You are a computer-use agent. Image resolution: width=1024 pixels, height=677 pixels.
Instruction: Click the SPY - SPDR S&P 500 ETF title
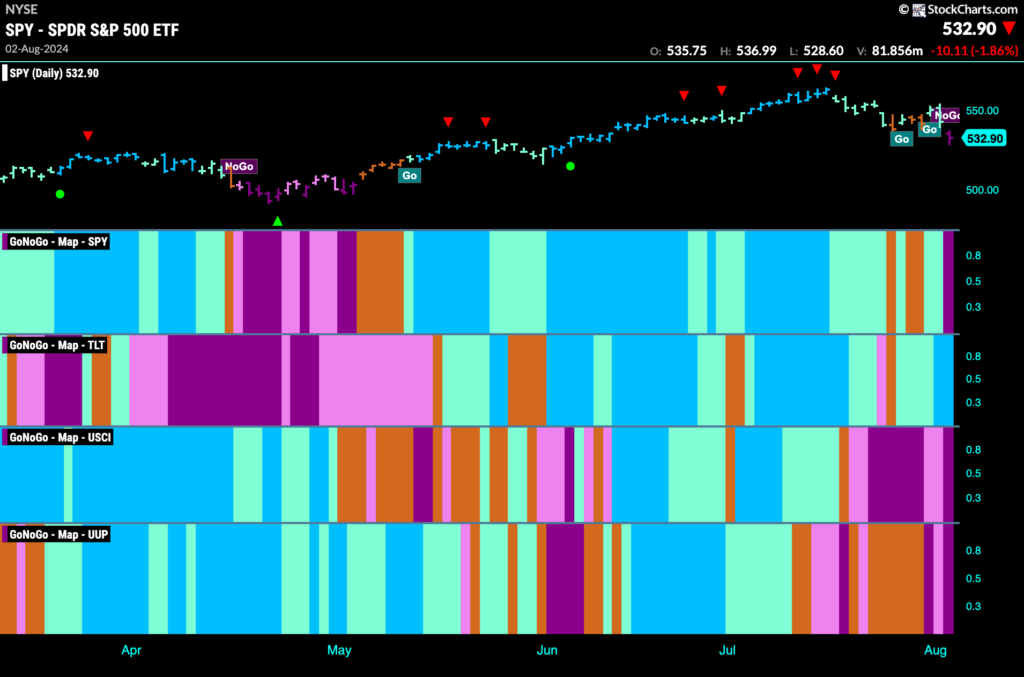(92, 30)
